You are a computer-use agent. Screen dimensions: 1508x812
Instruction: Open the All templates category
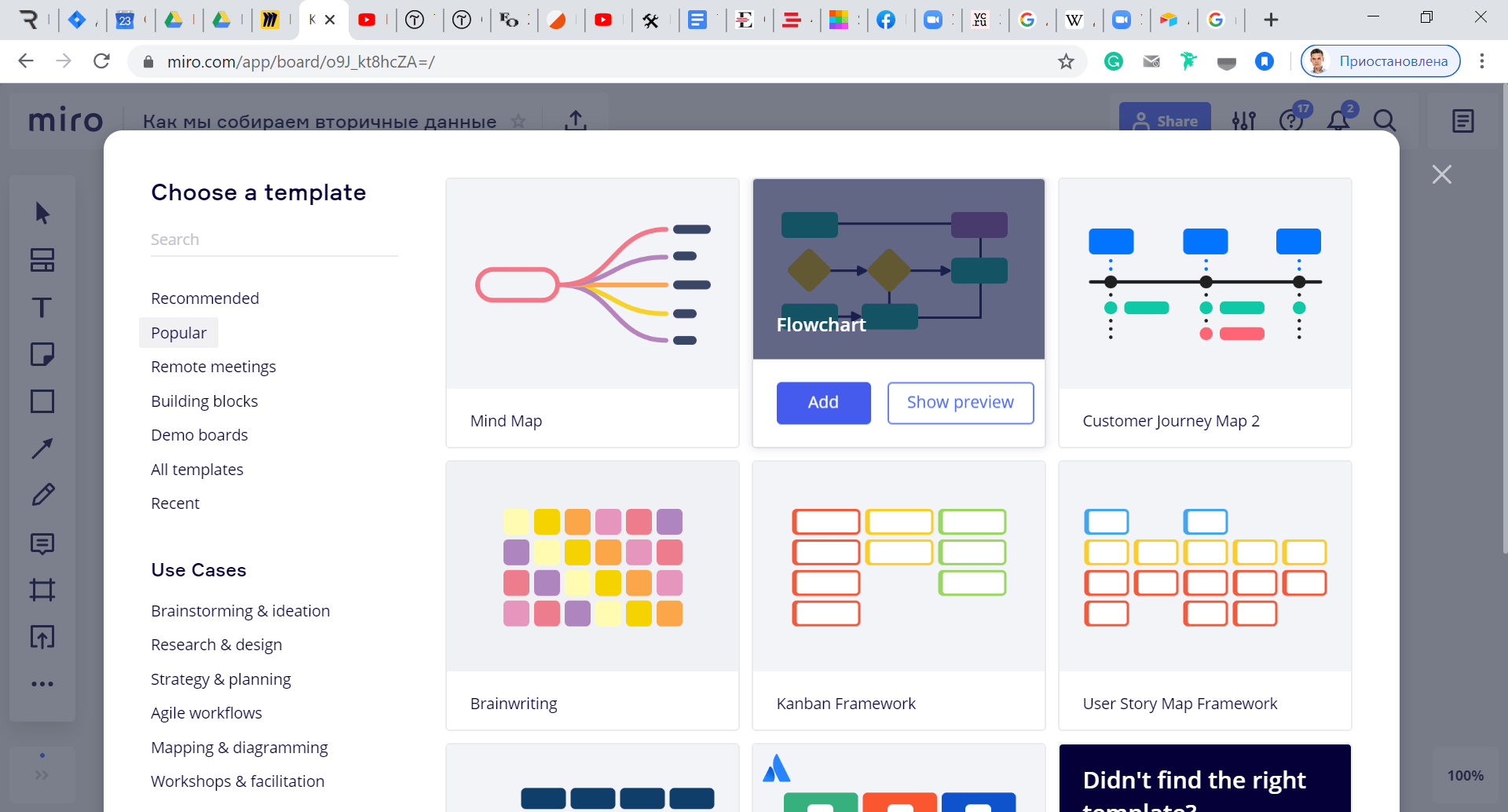pos(197,470)
